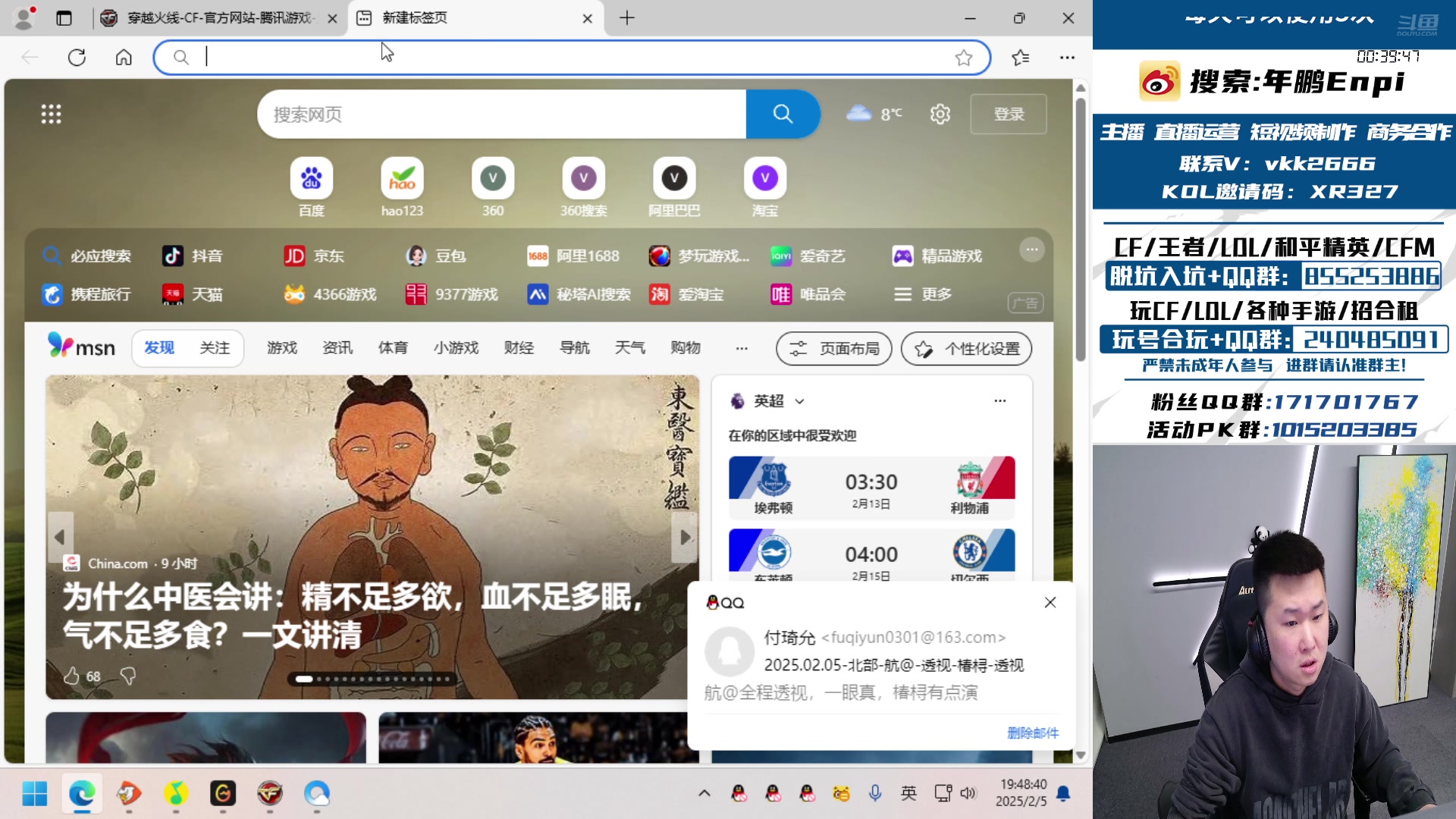Click 删除邮件 in the QQ notification
The width and height of the screenshot is (1456, 819).
point(1032,733)
